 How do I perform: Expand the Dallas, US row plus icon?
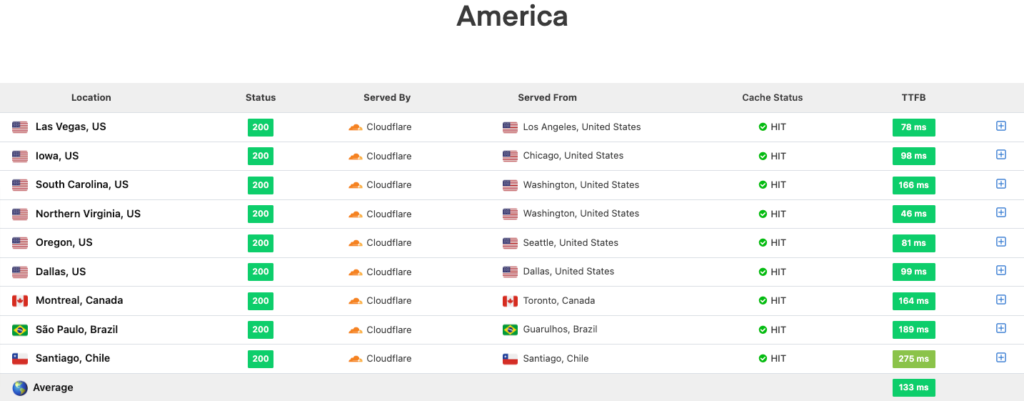pos(1000,270)
